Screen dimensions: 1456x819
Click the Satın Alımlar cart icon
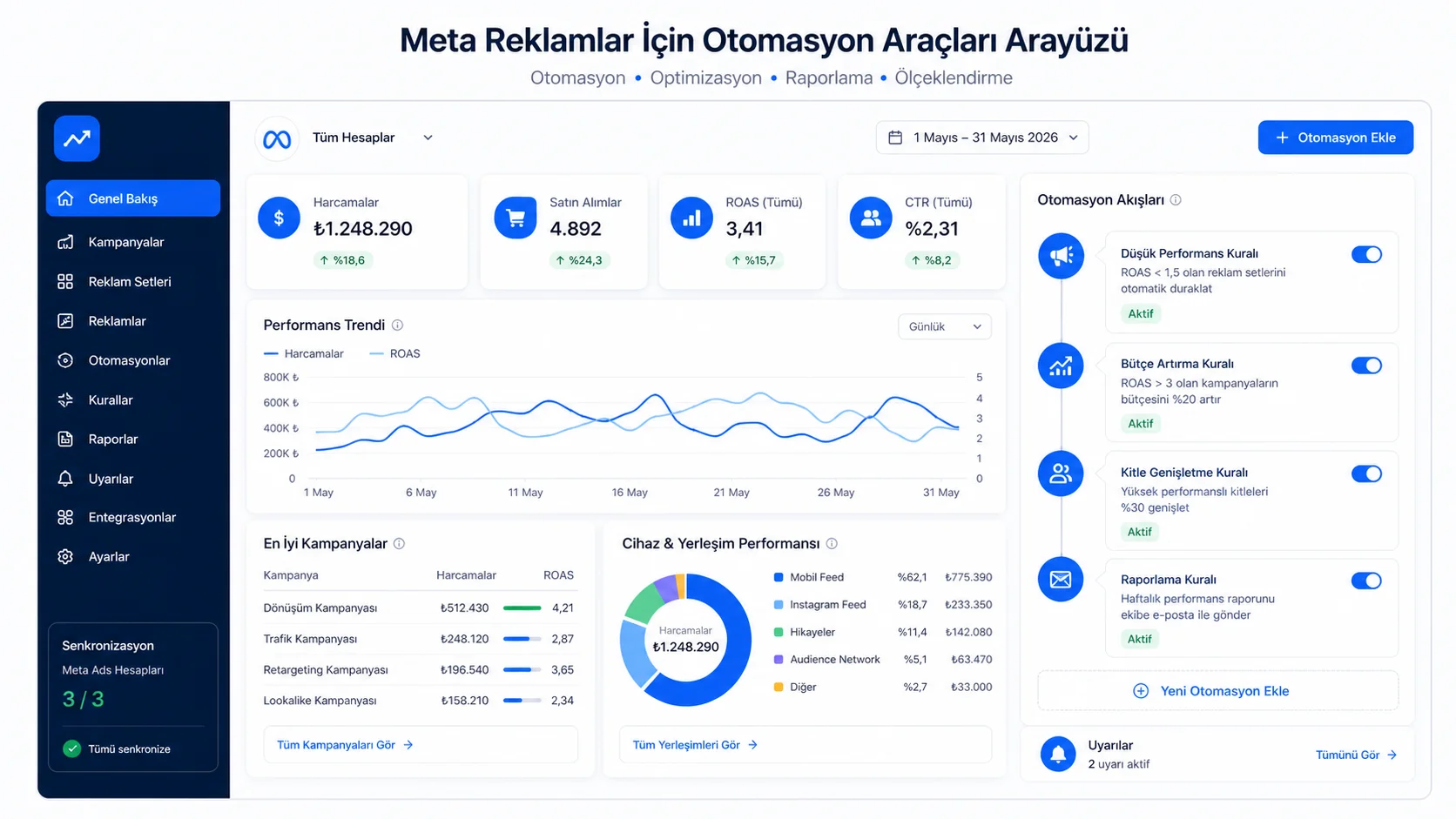click(516, 218)
